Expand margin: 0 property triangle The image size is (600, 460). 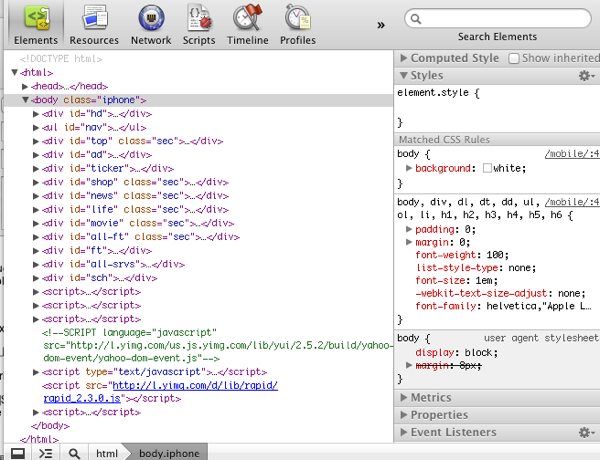click(x=409, y=242)
